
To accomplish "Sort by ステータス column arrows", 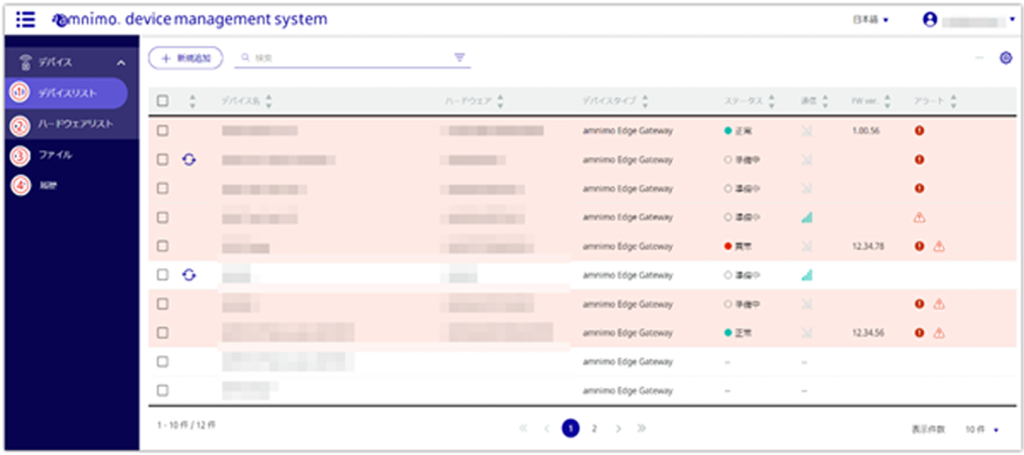I will pos(771,101).
